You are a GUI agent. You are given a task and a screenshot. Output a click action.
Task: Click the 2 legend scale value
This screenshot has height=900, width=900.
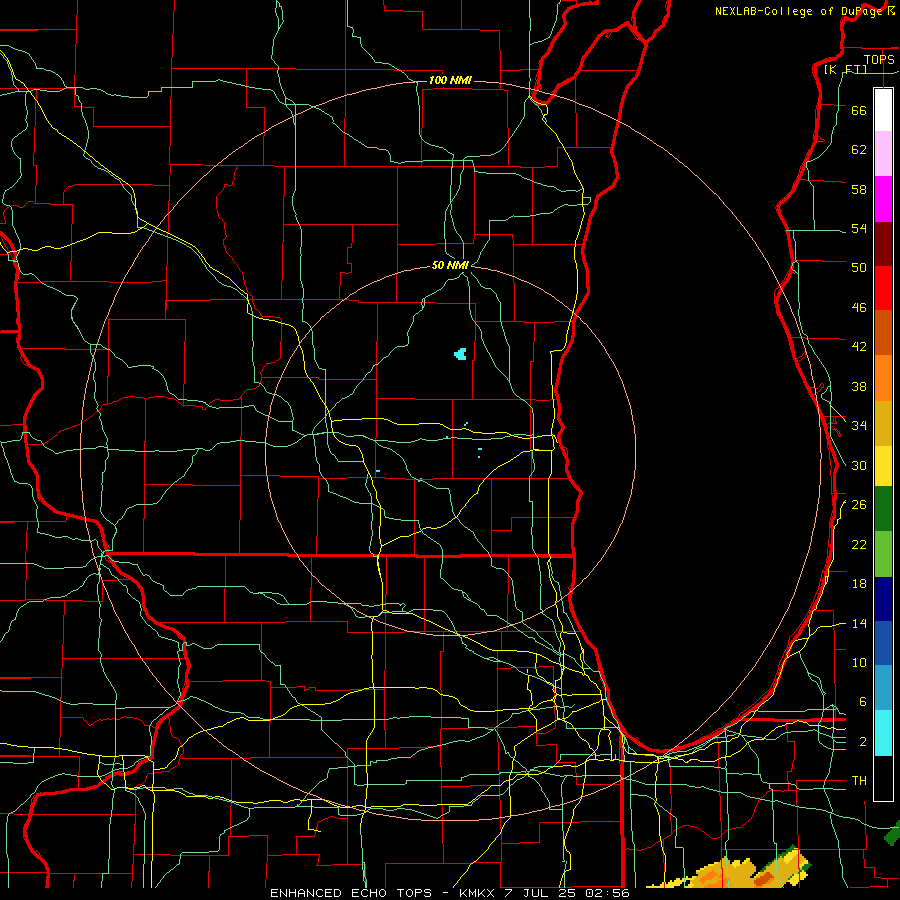863,742
